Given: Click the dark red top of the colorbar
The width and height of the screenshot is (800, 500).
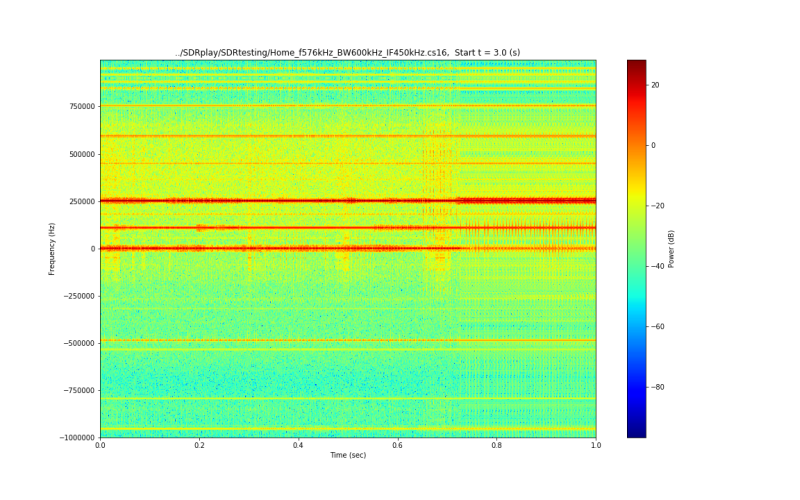Looking at the screenshot, I should [637, 64].
